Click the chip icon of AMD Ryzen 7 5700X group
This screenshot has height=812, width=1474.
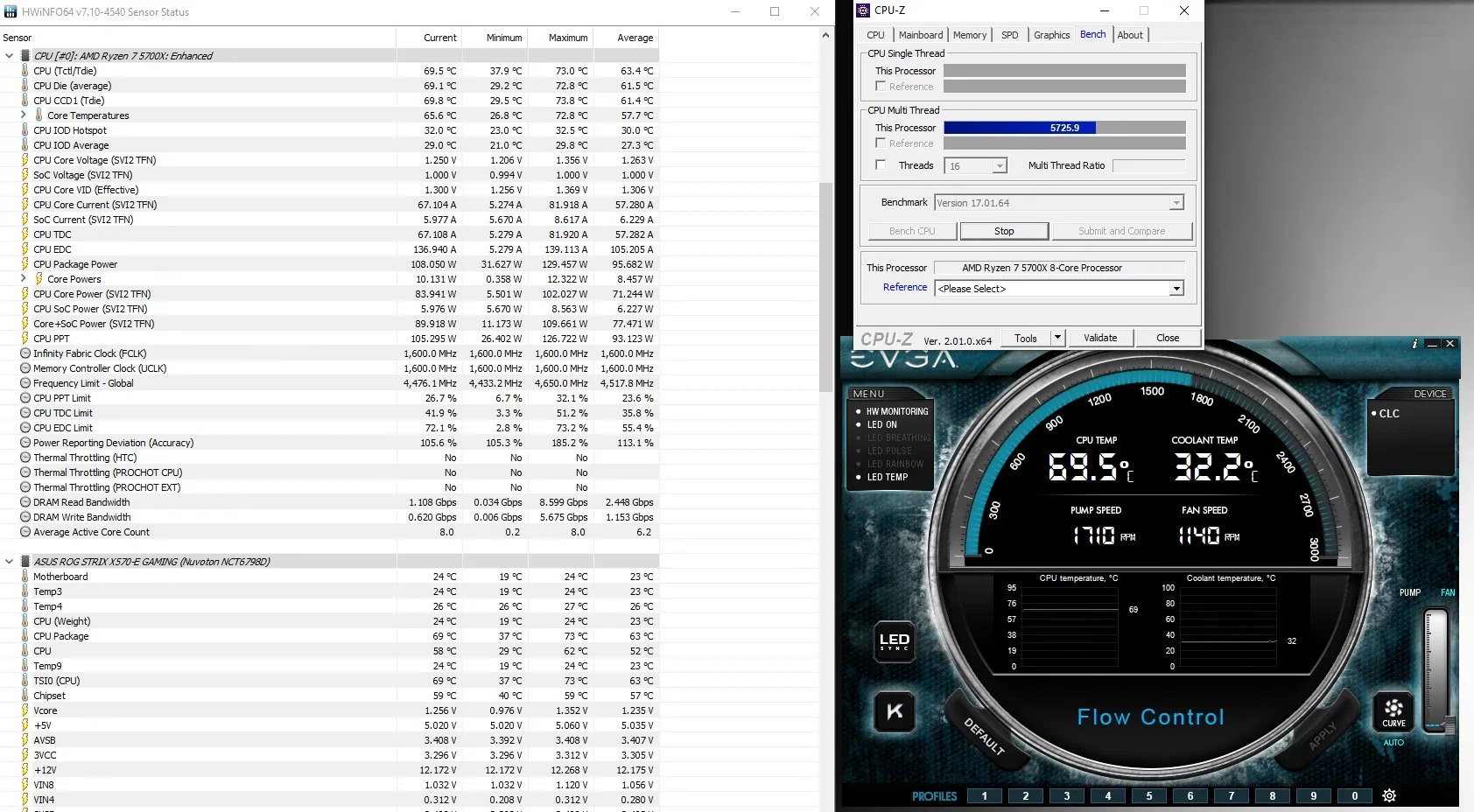25,56
